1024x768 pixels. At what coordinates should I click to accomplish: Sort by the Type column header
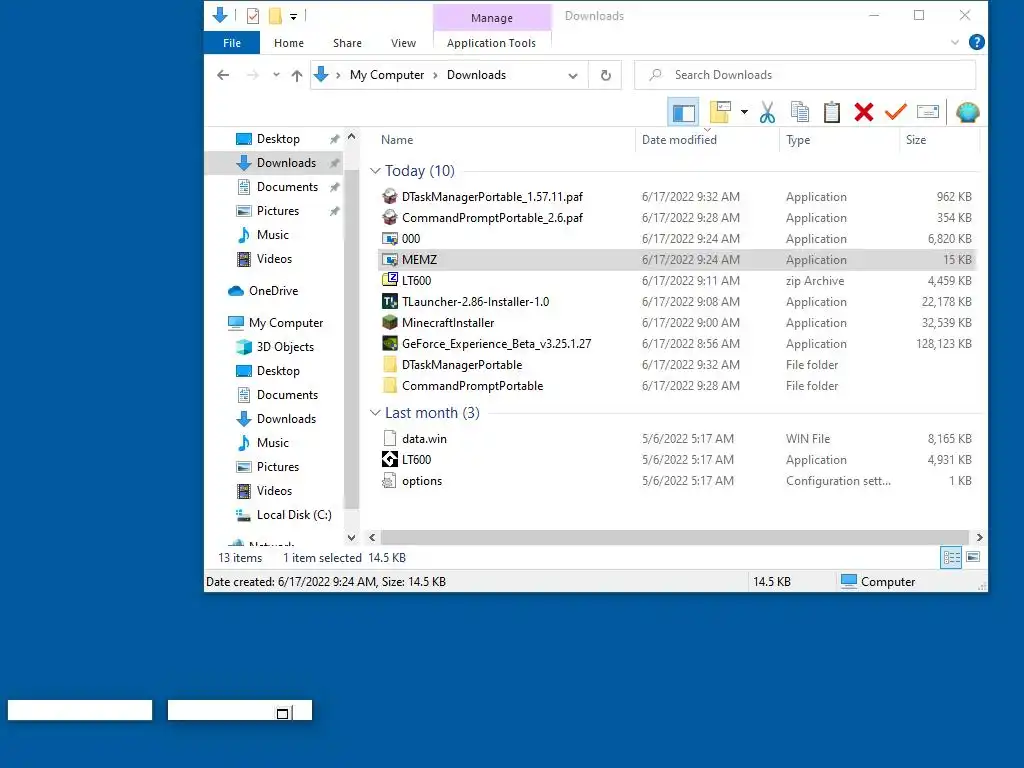point(798,140)
